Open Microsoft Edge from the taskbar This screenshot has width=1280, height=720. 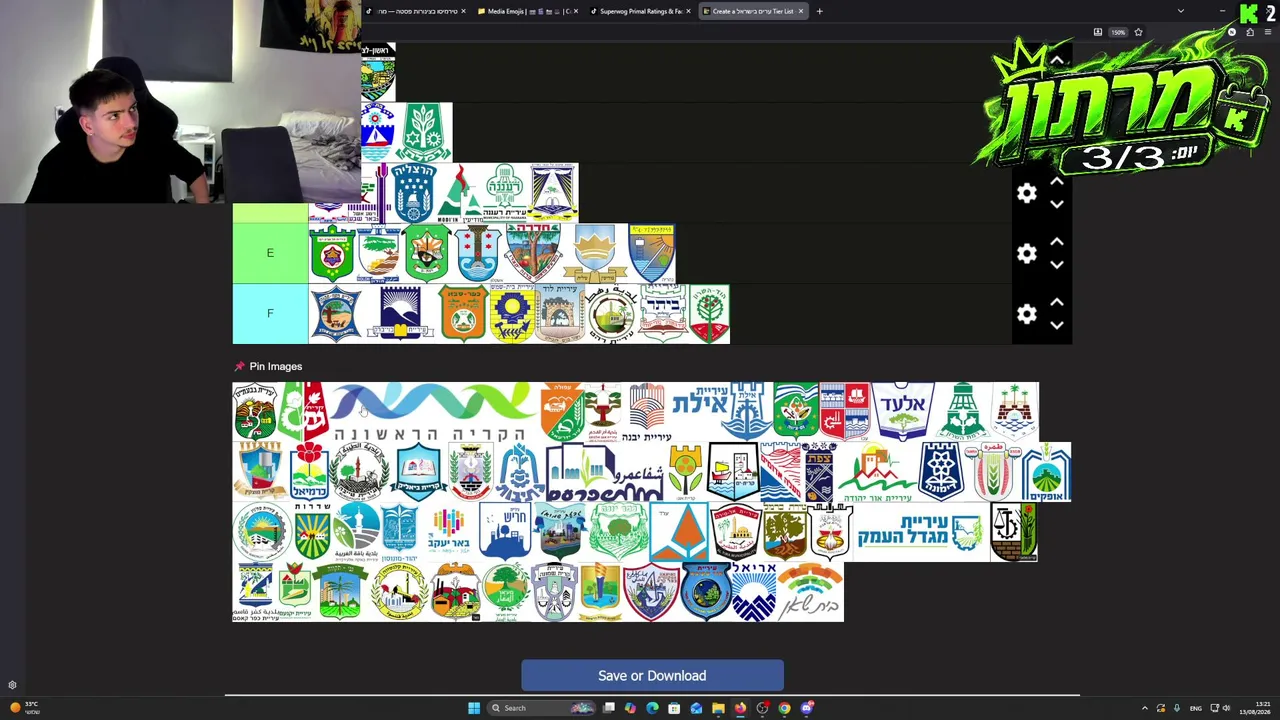click(x=652, y=708)
